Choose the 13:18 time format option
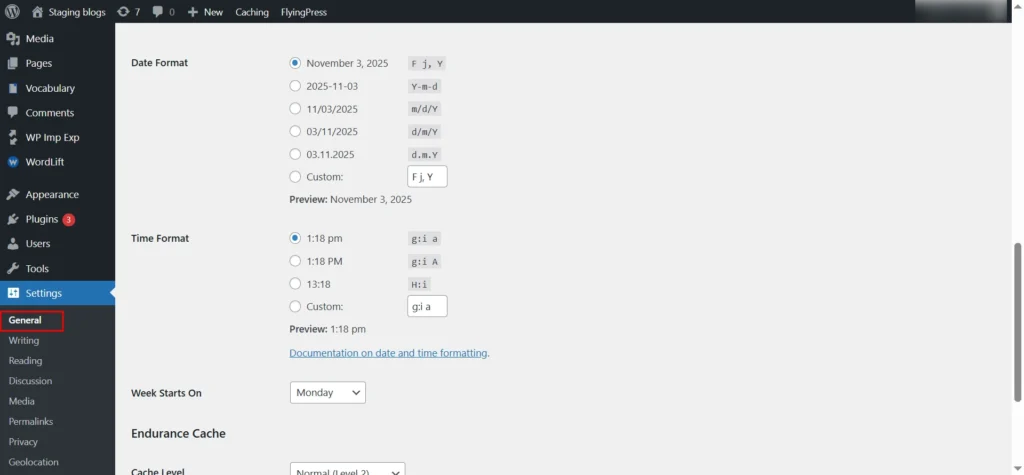The height and width of the screenshot is (475, 1024). tap(295, 284)
